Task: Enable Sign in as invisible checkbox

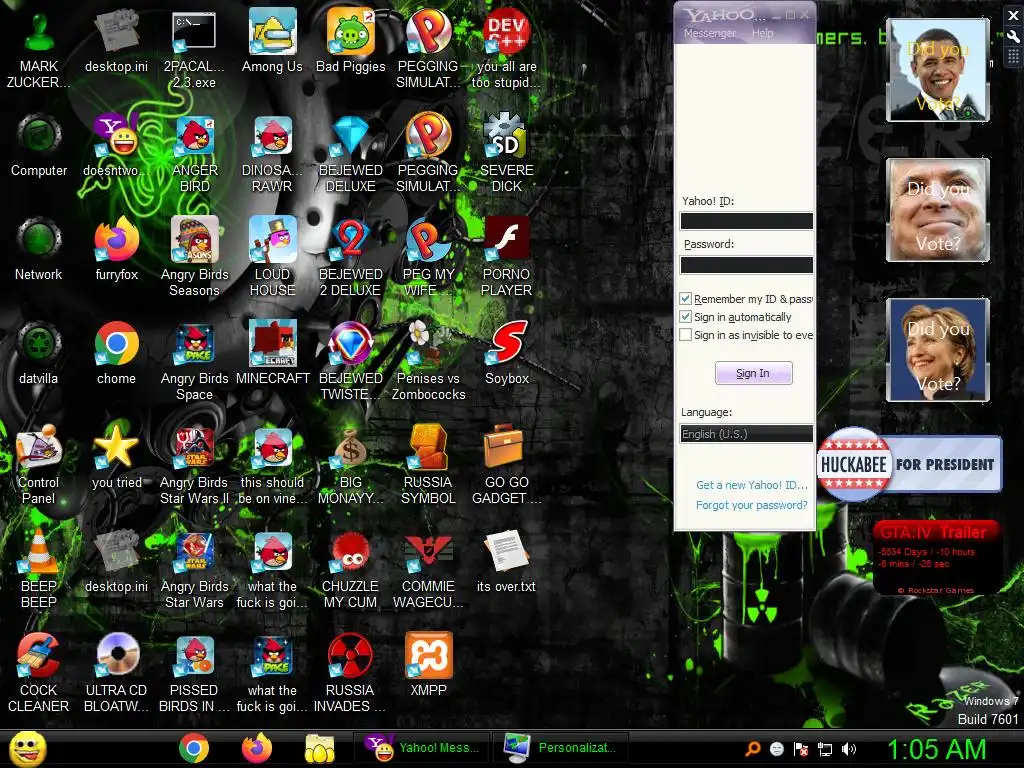Action: [686, 335]
